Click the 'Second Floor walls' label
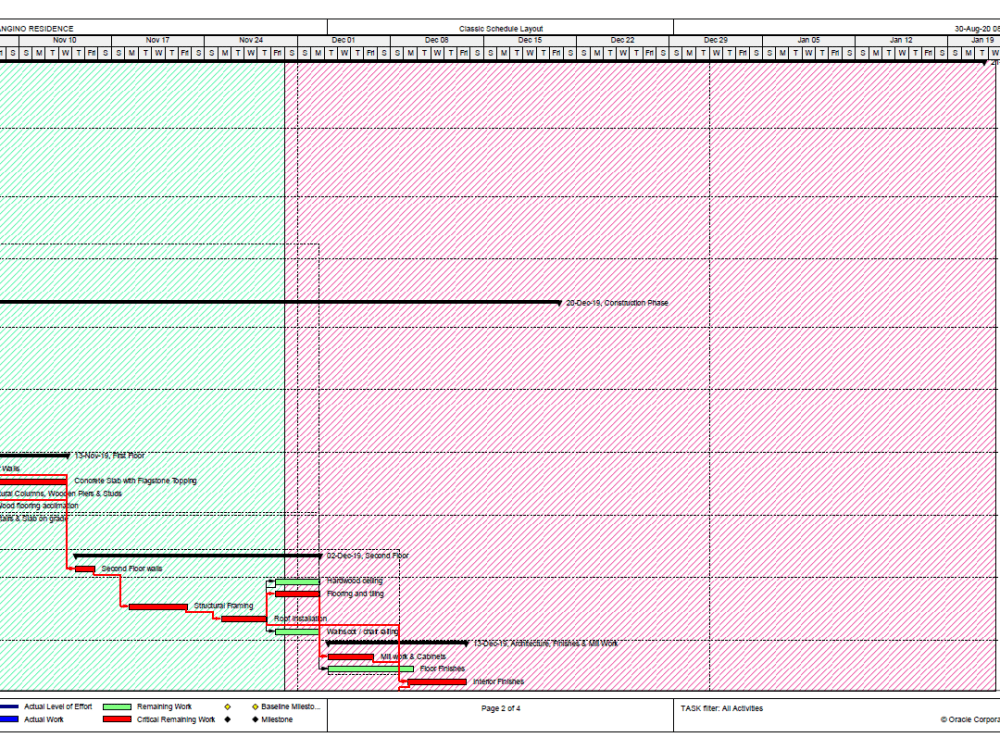The image size is (1000, 750). click(x=132, y=569)
